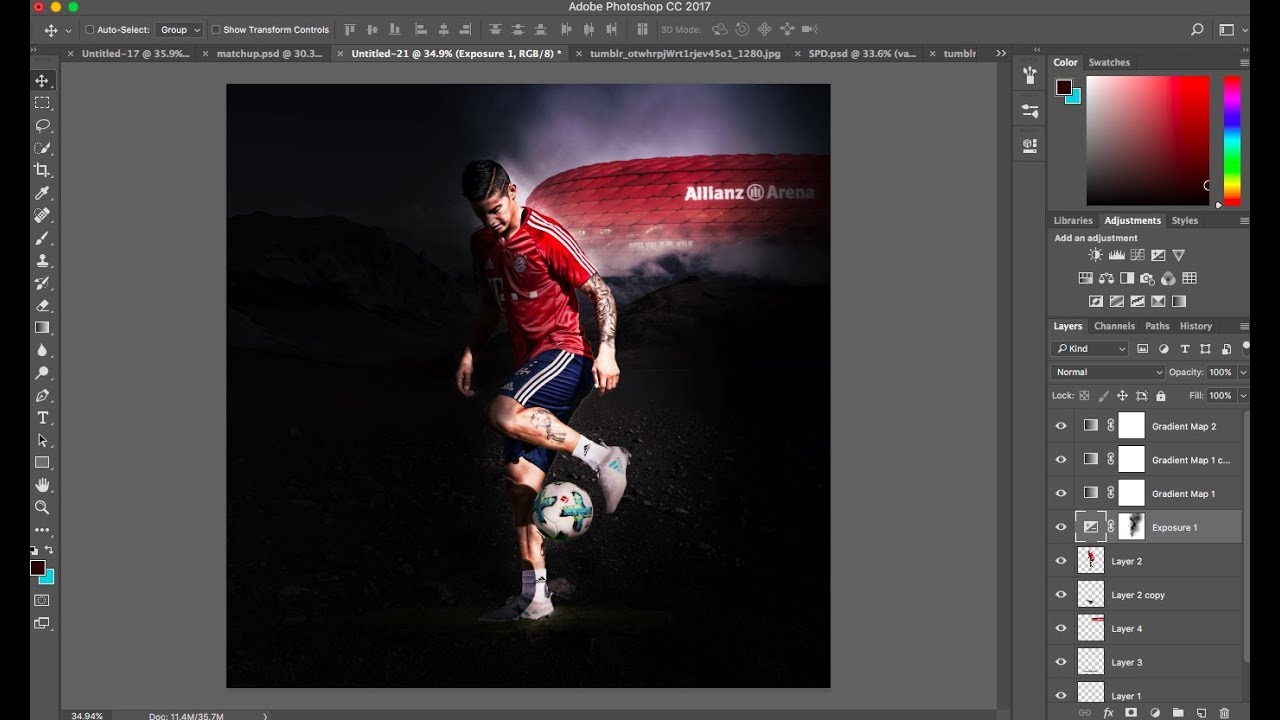Click the Layer 2 thumbnail
Image resolution: width=1280 pixels, height=720 pixels.
pyautogui.click(x=1091, y=561)
